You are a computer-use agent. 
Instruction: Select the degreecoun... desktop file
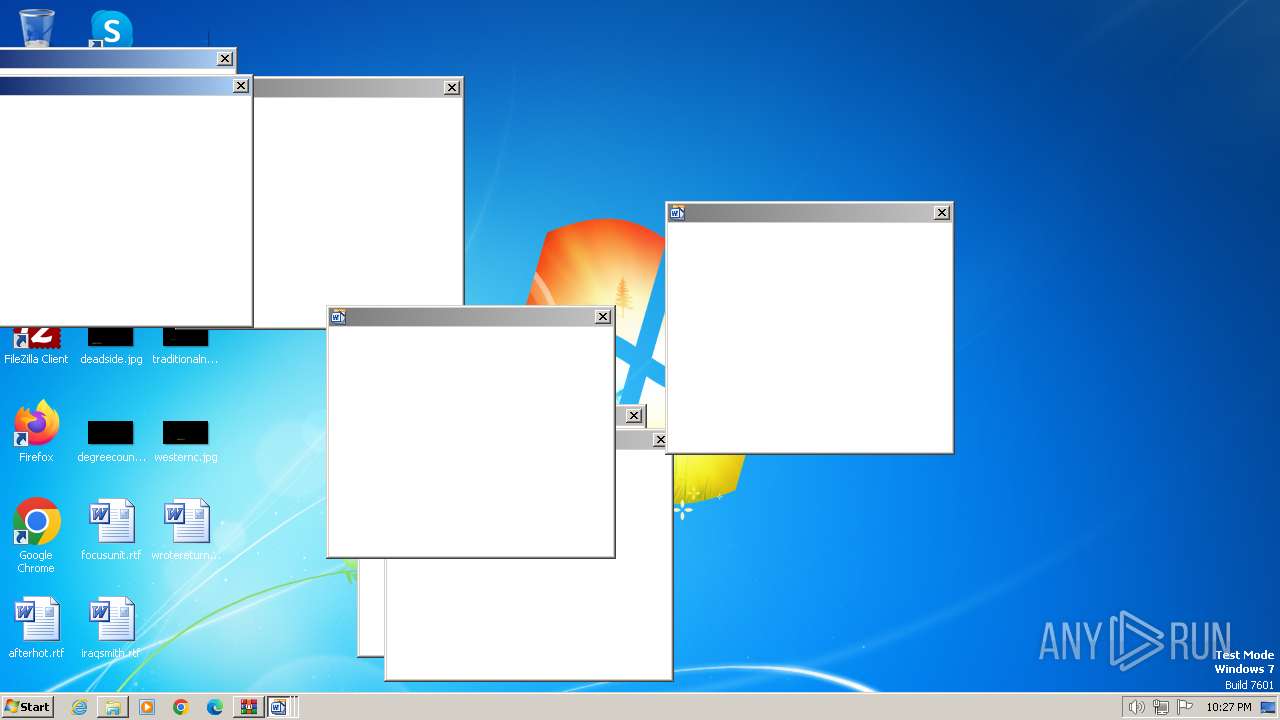[111, 441]
